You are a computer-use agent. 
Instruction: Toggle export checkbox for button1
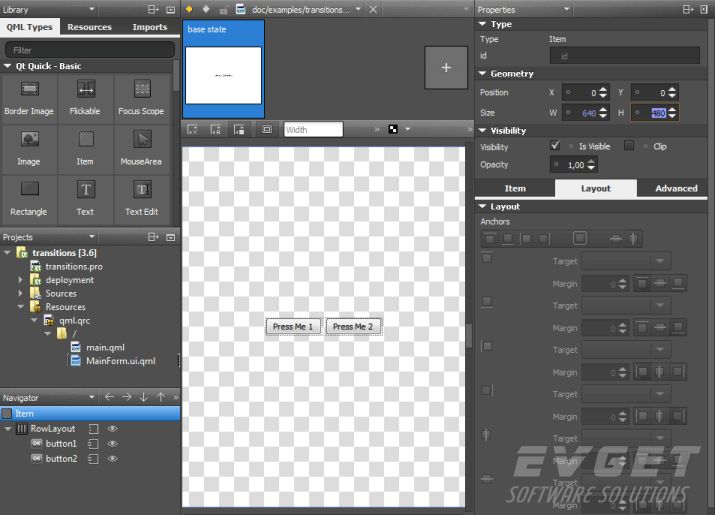93,443
